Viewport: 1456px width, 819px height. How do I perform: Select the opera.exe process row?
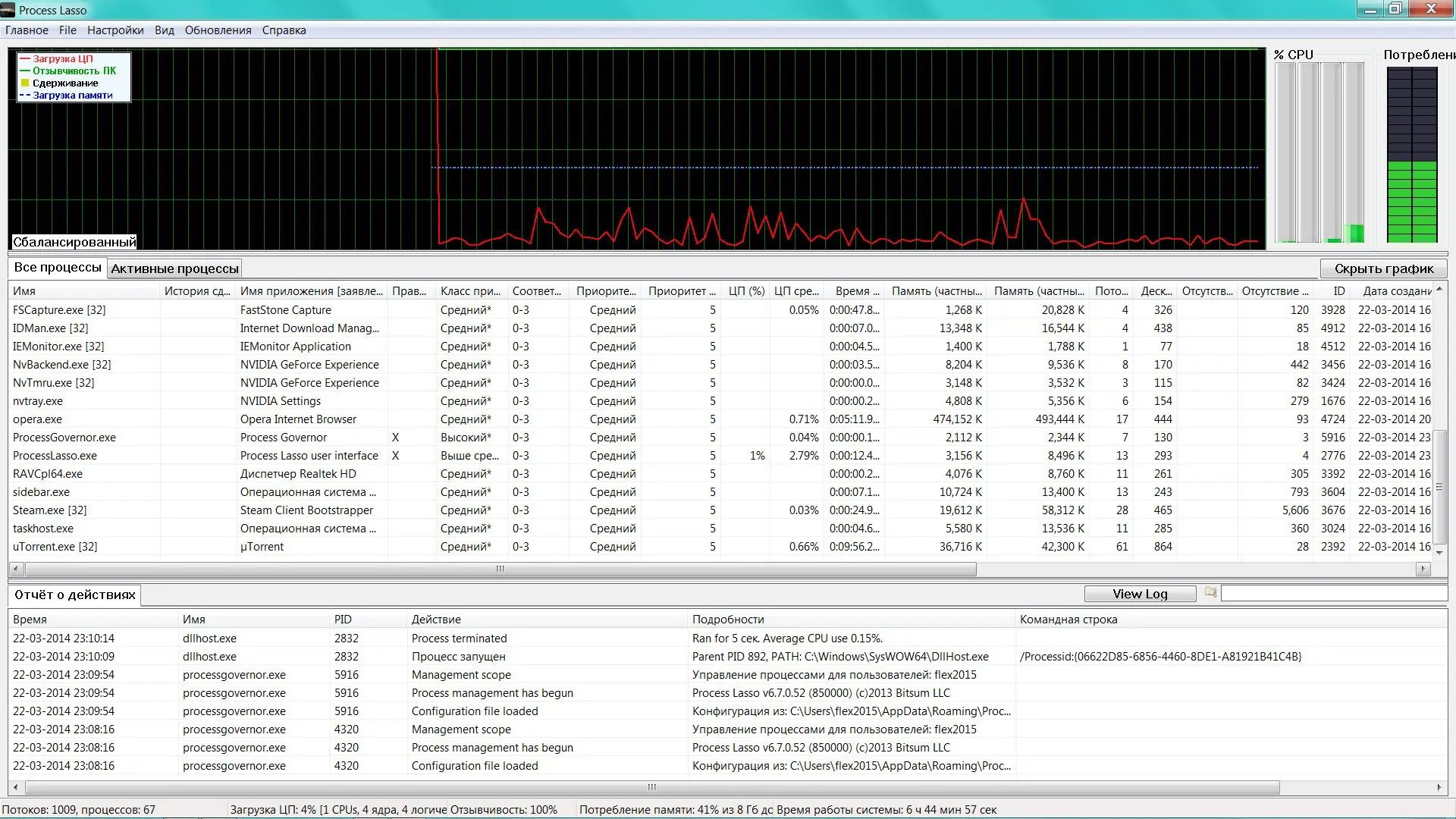click(38, 419)
